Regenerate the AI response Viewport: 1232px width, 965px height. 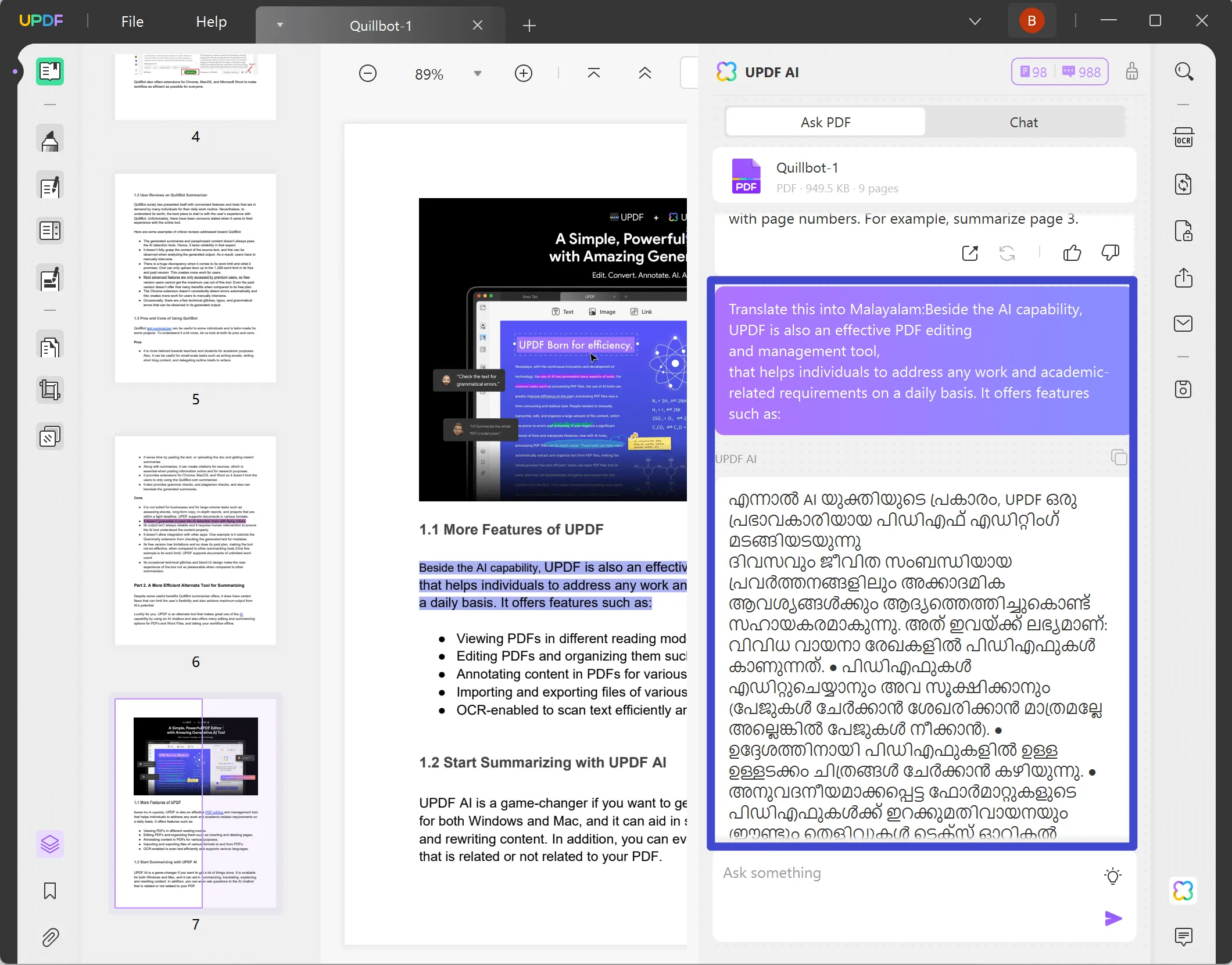coord(1007,253)
